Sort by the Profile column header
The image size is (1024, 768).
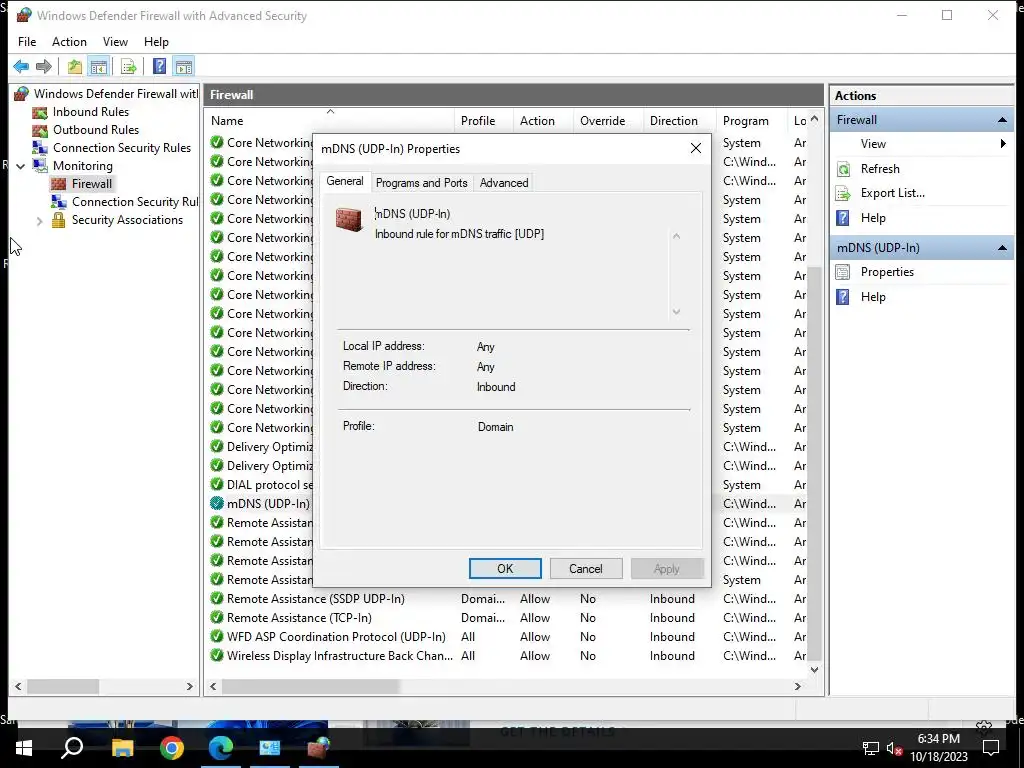click(x=483, y=121)
